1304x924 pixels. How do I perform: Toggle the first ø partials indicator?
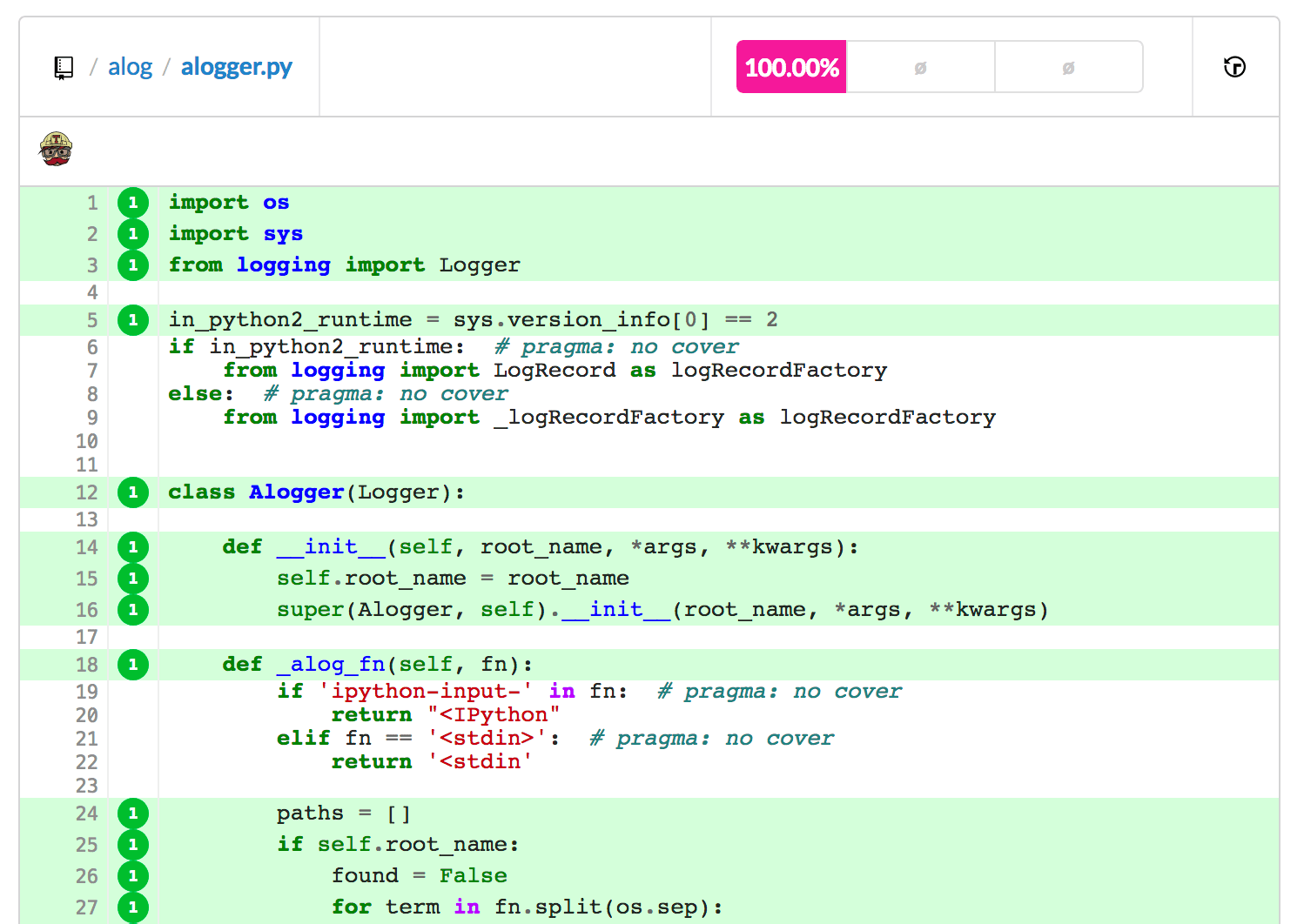(920, 66)
